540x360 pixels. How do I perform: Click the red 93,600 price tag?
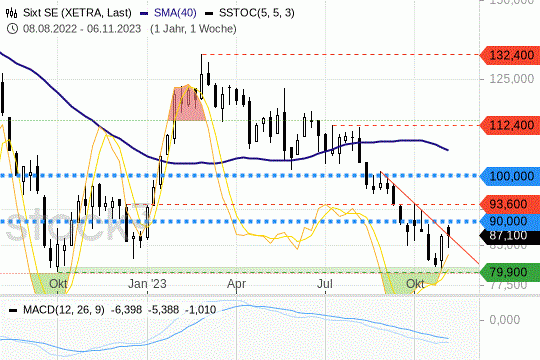[510, 204]
